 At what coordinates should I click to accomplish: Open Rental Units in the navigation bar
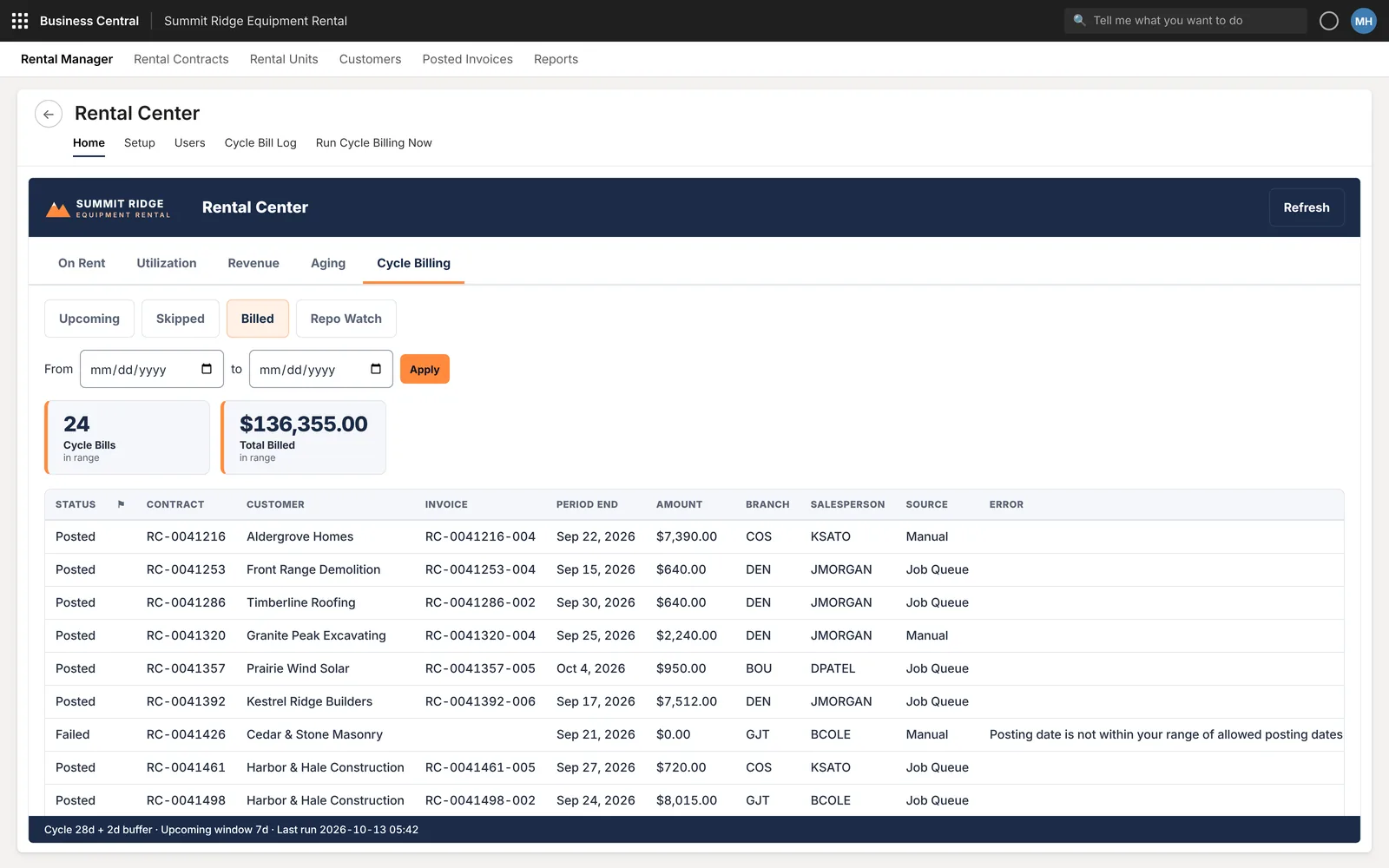point(284,59)
